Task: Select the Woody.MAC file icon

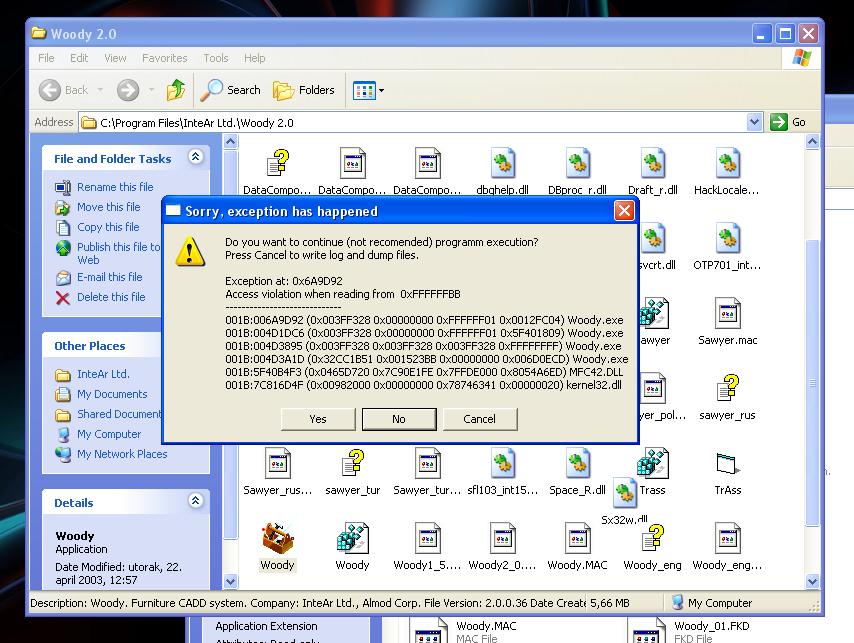Action: [577, 537]
